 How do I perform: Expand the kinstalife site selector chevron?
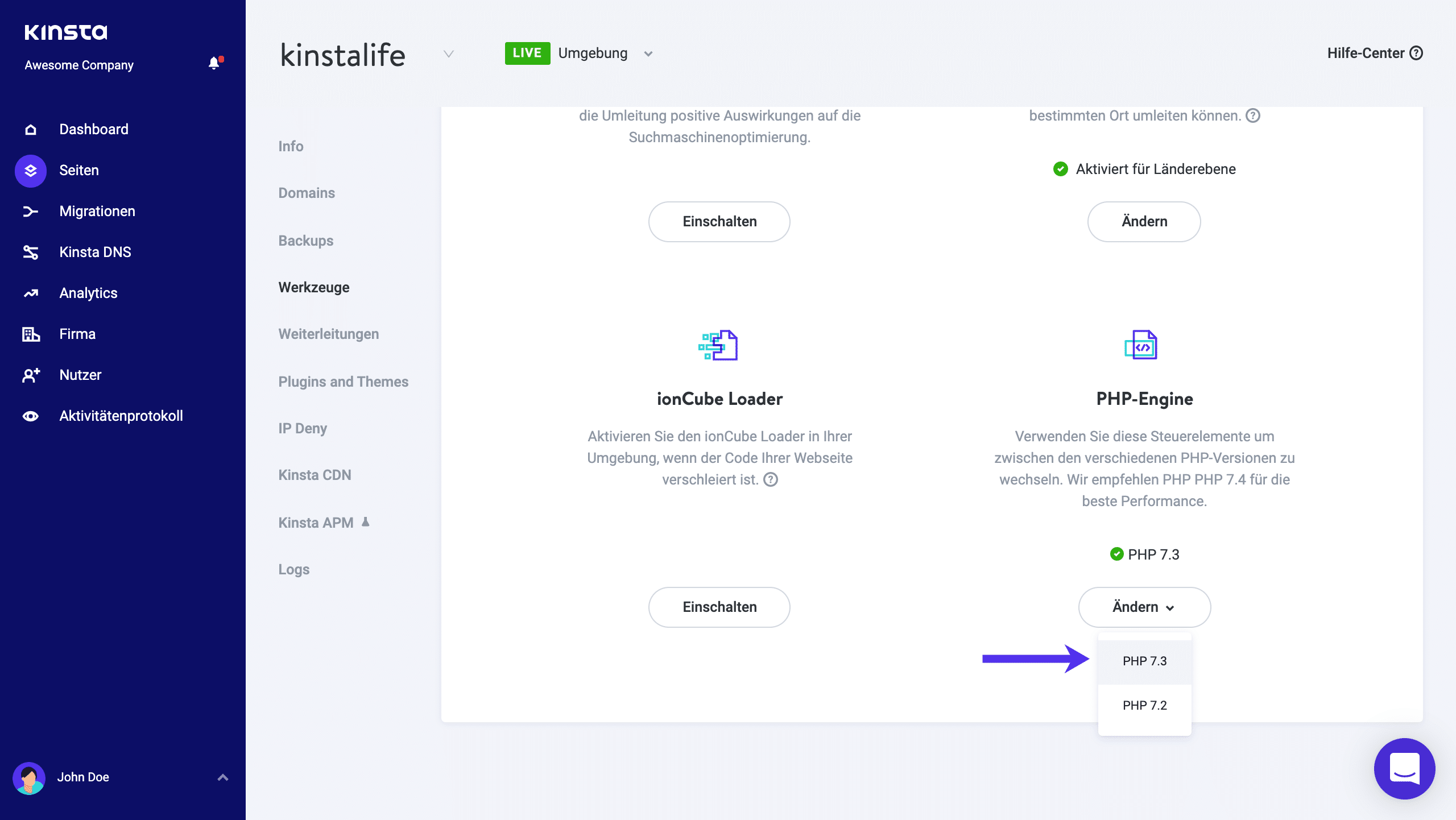(x=449, y=54)
